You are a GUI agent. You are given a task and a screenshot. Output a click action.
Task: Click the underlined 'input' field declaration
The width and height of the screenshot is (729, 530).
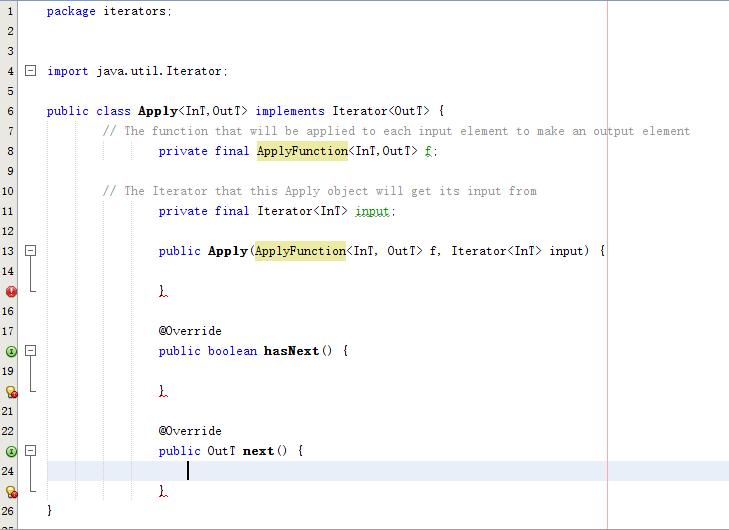coord(374,211)
